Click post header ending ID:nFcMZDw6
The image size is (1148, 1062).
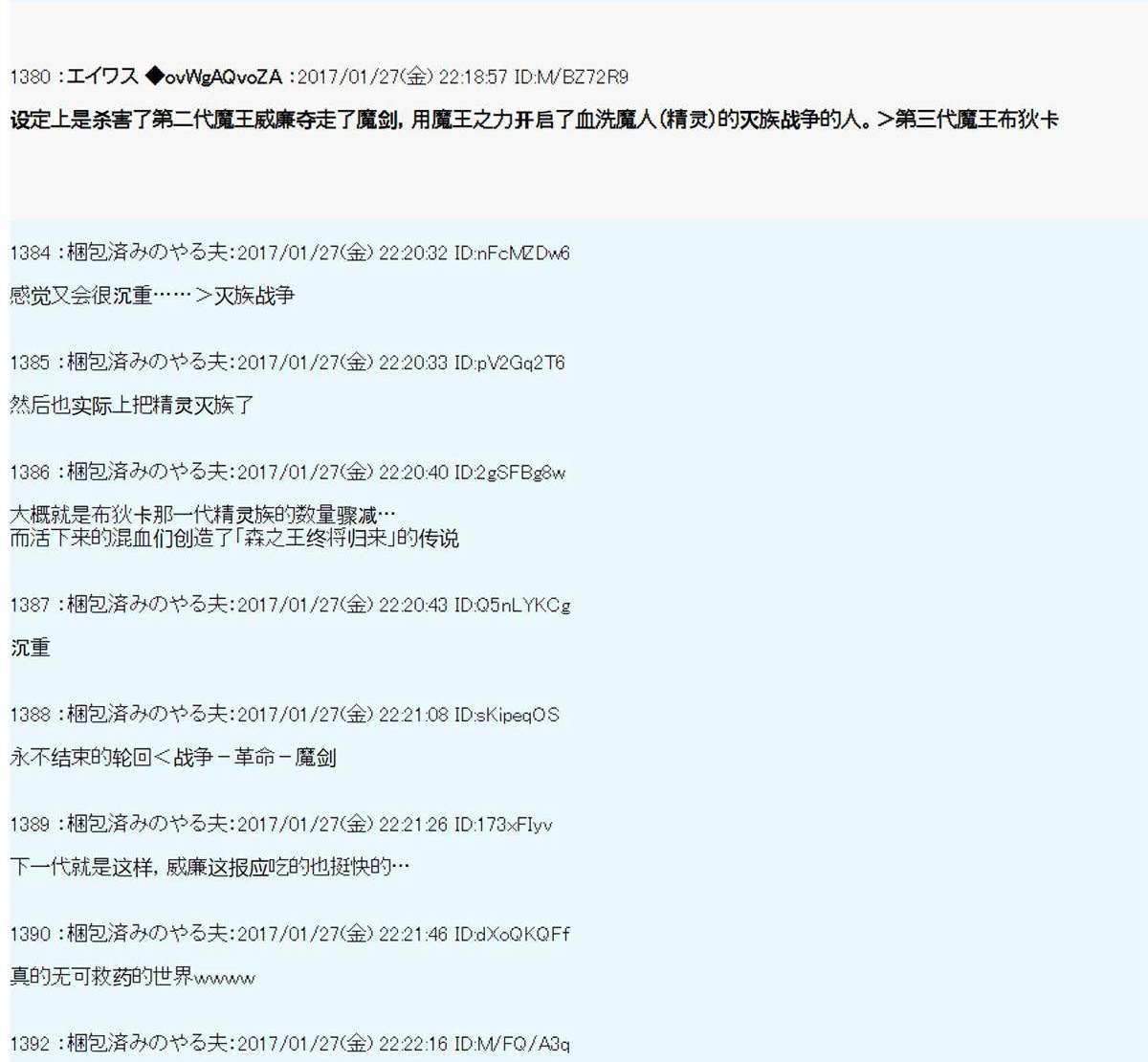290,253
